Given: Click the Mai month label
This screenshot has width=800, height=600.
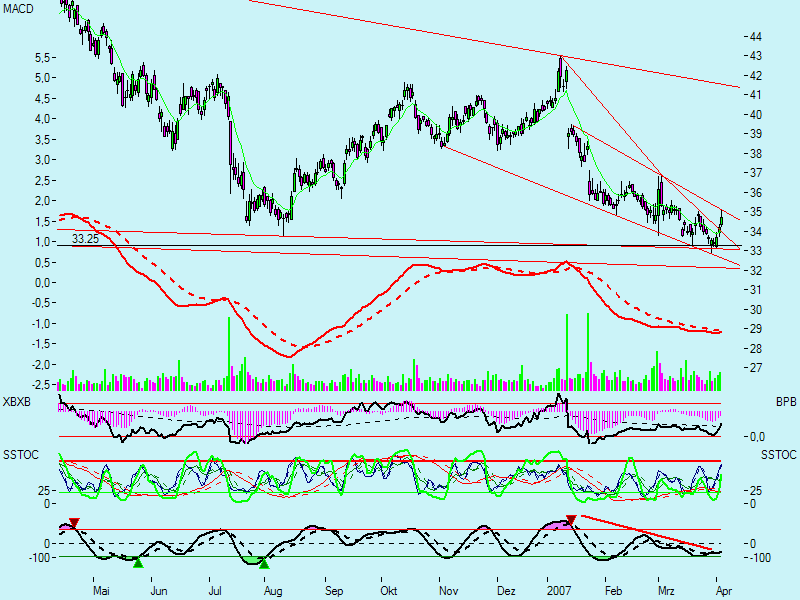Looking at the screenshot, I should [102, 591].
